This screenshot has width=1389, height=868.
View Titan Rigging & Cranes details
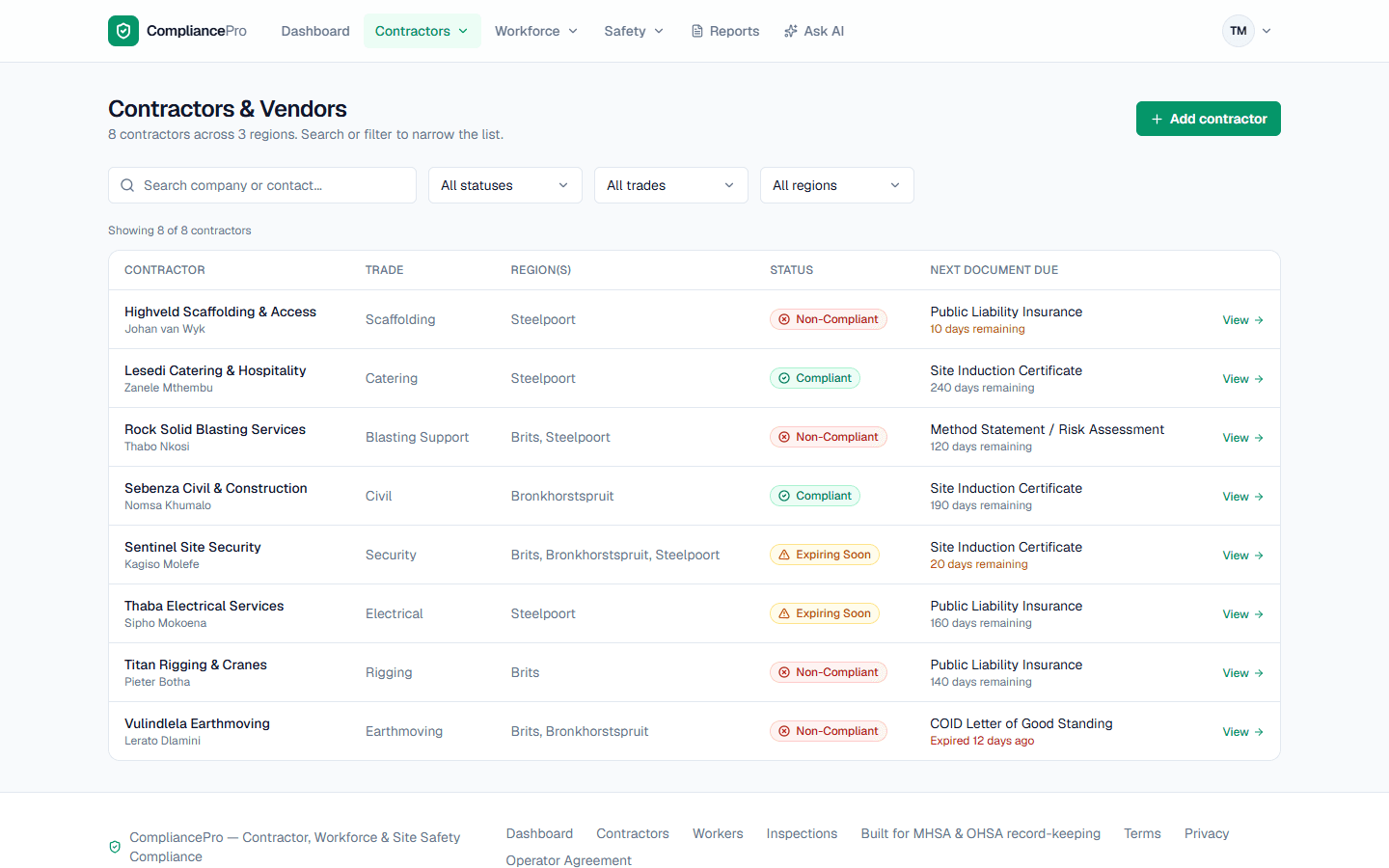coord(1243,673)
